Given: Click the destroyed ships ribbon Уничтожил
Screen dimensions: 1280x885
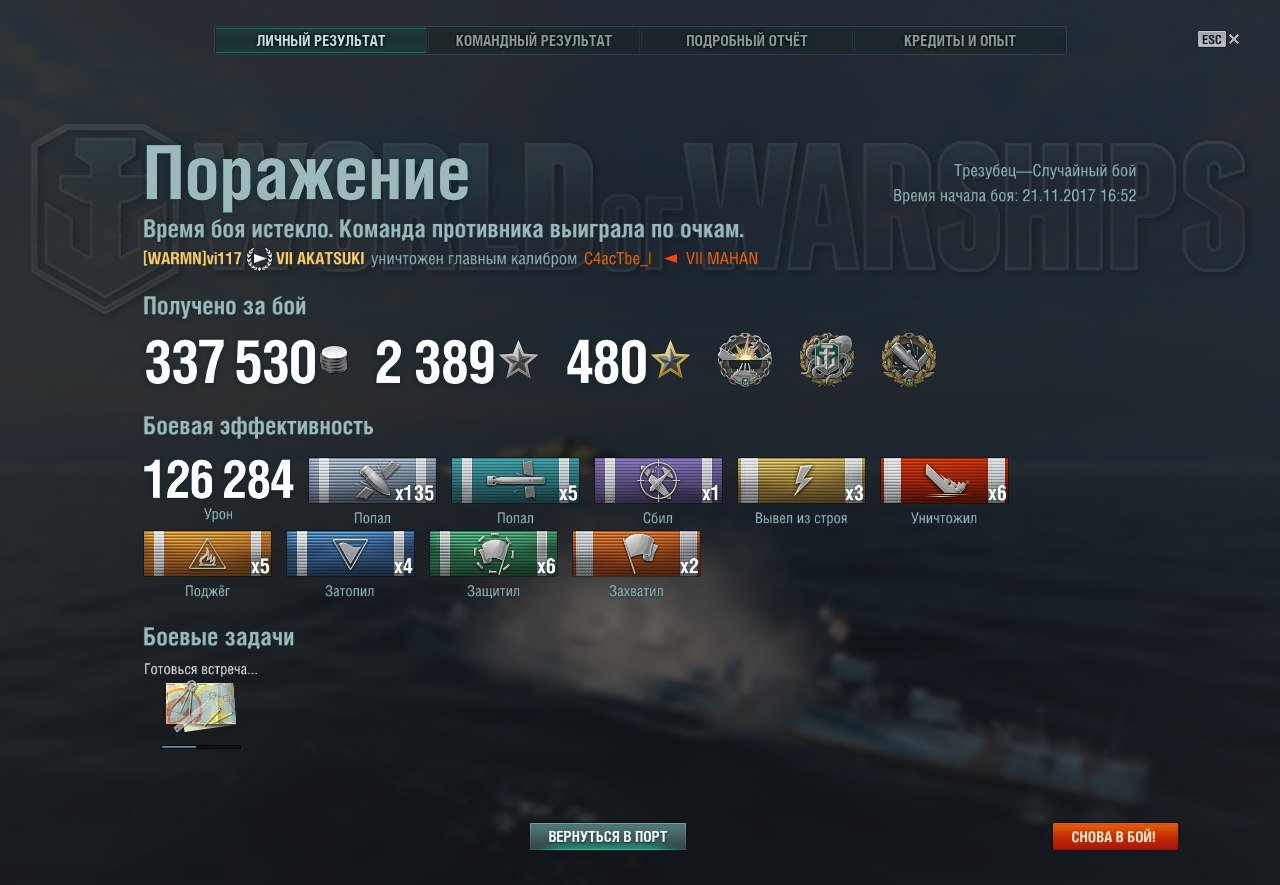Looking at the screenshot, I should 944,480.
